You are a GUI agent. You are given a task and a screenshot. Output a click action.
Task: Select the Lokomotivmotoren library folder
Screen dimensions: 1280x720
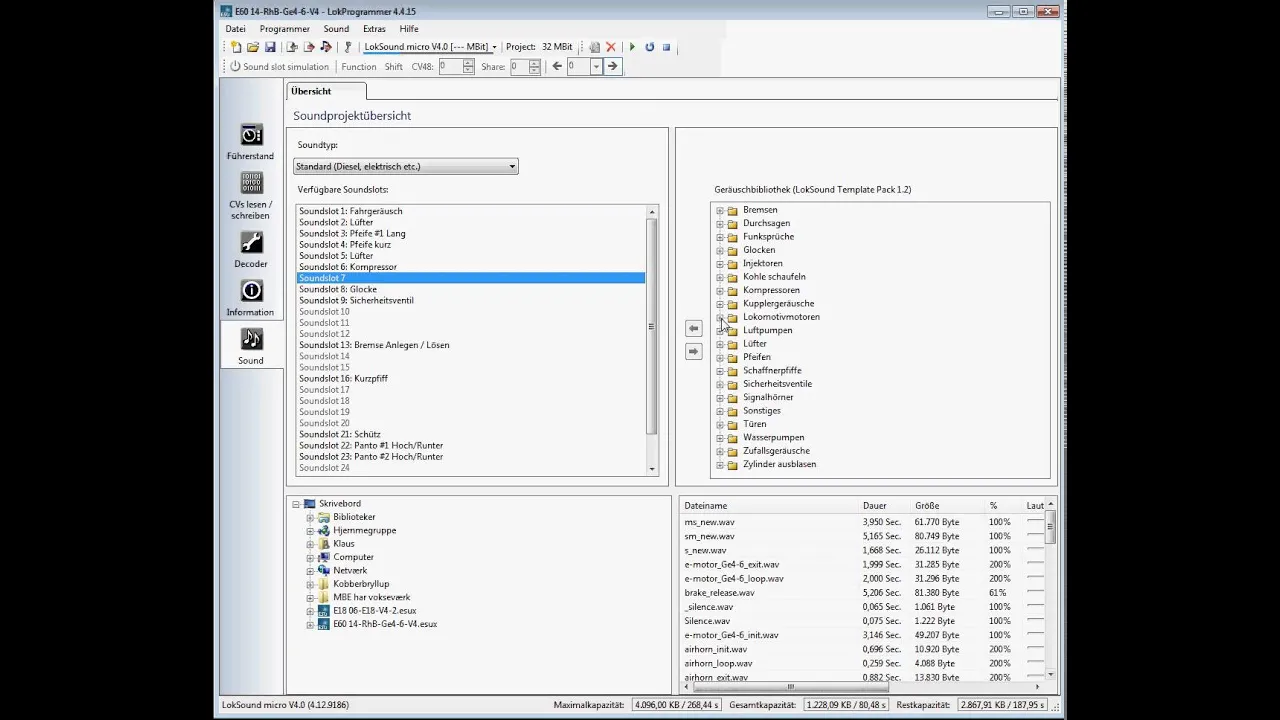click(x=781, y=317)
